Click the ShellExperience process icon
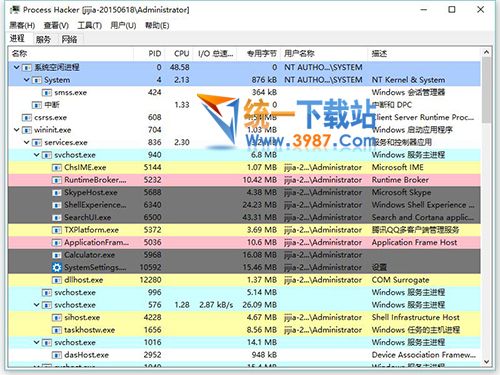500x375 pixels. pos(57,205)
